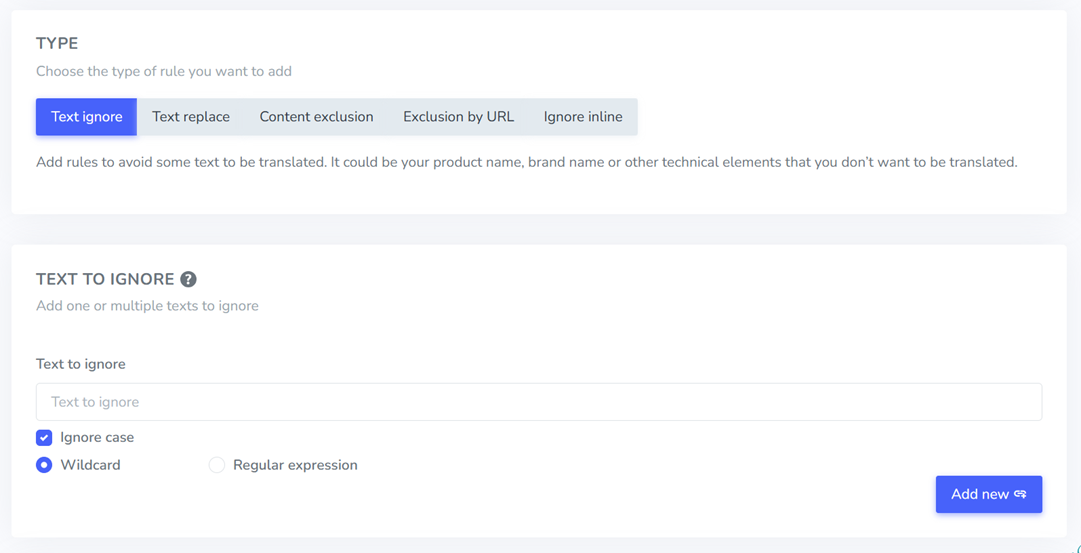Click the "Add one or multiple texts" subtitle
Viewport: 1081px width, 553px height.
coord(147,306)
